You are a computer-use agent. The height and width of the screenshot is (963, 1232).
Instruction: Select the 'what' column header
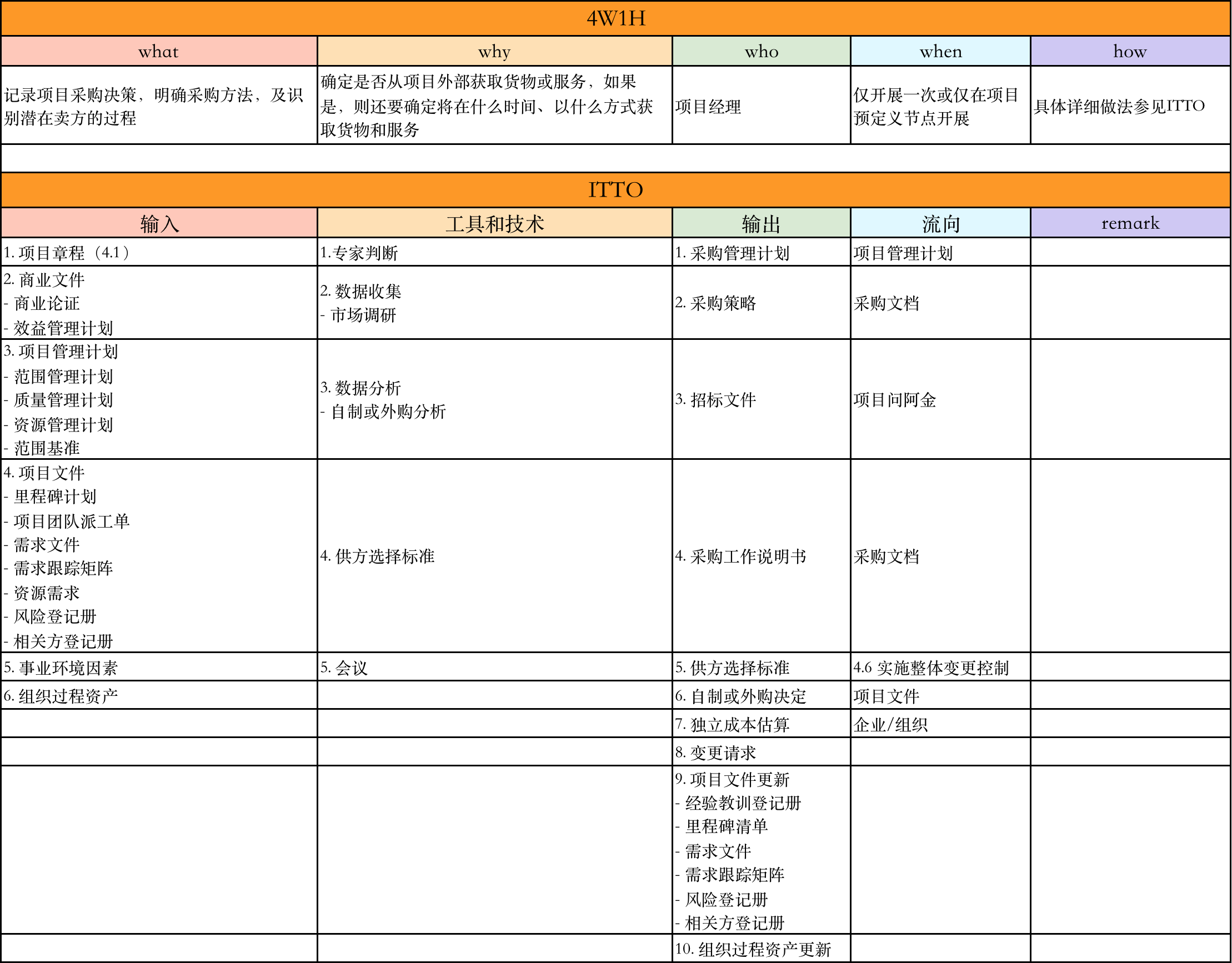(159, 51)
